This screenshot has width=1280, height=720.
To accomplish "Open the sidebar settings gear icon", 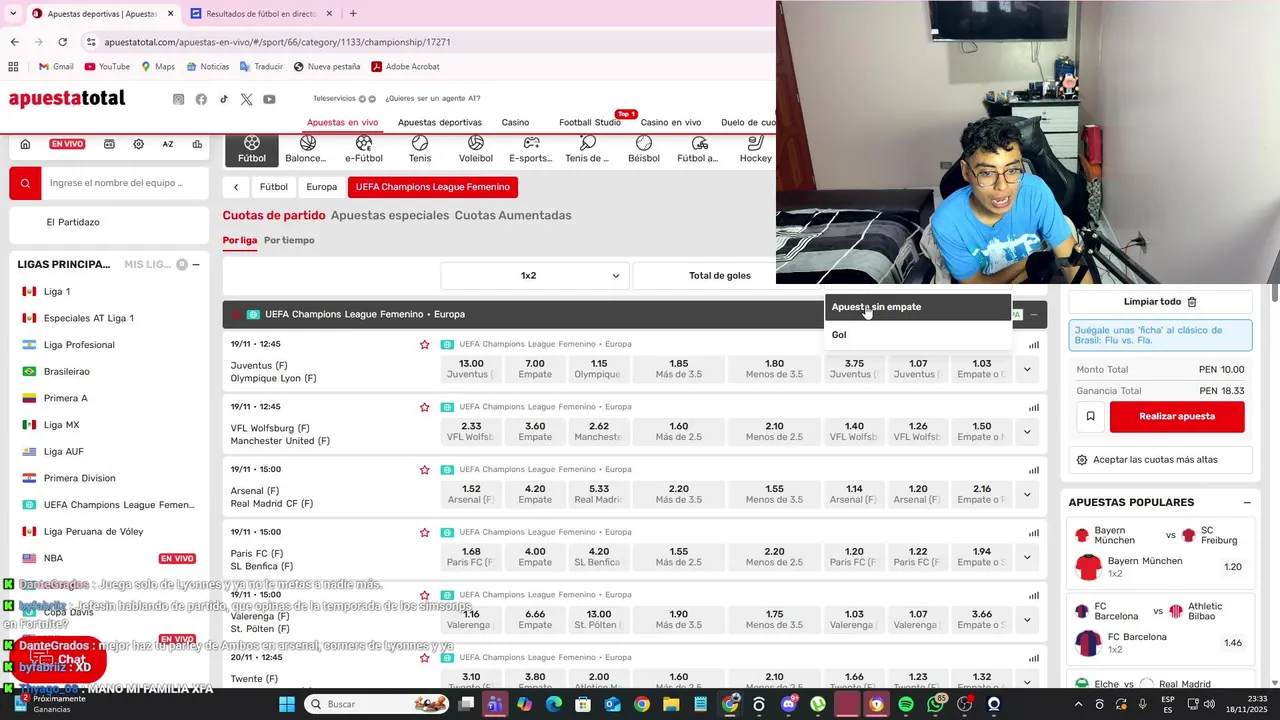I will coord(138,144).
